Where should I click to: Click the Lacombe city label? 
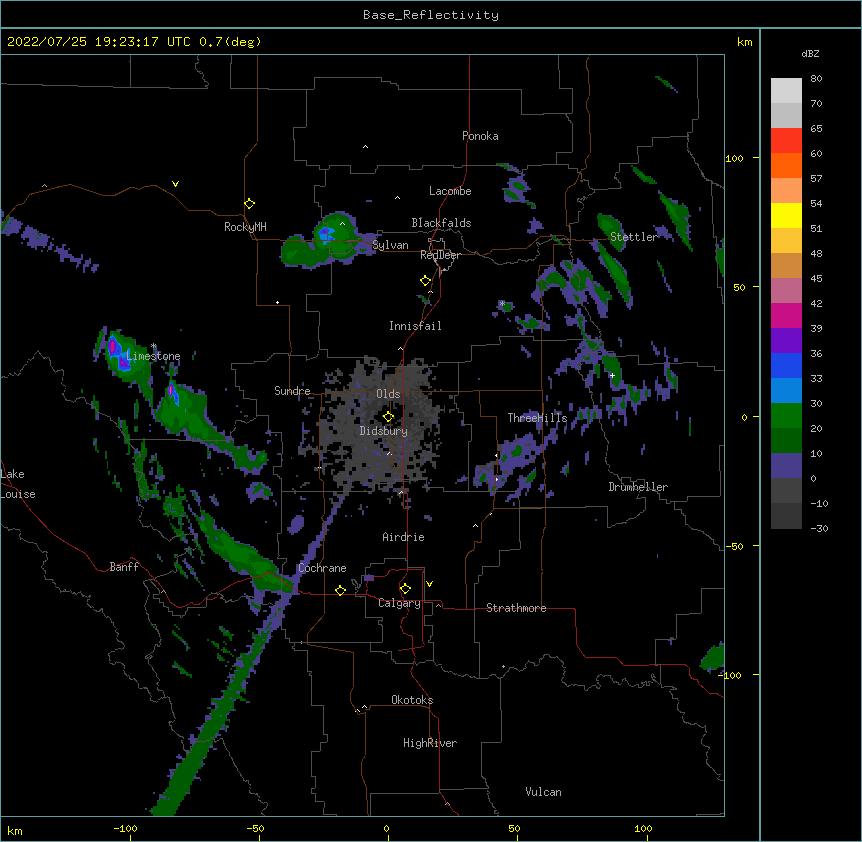450,191
